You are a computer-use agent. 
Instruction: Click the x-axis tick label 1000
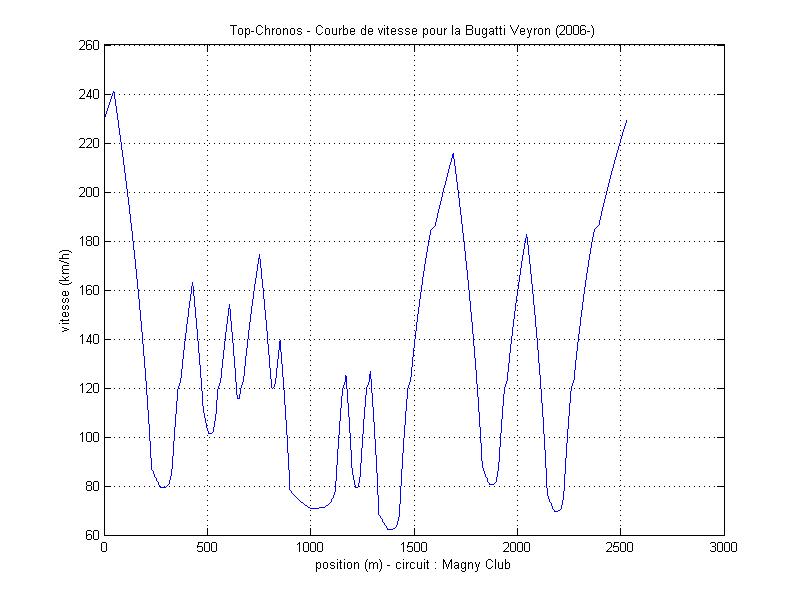coord(310,547)
